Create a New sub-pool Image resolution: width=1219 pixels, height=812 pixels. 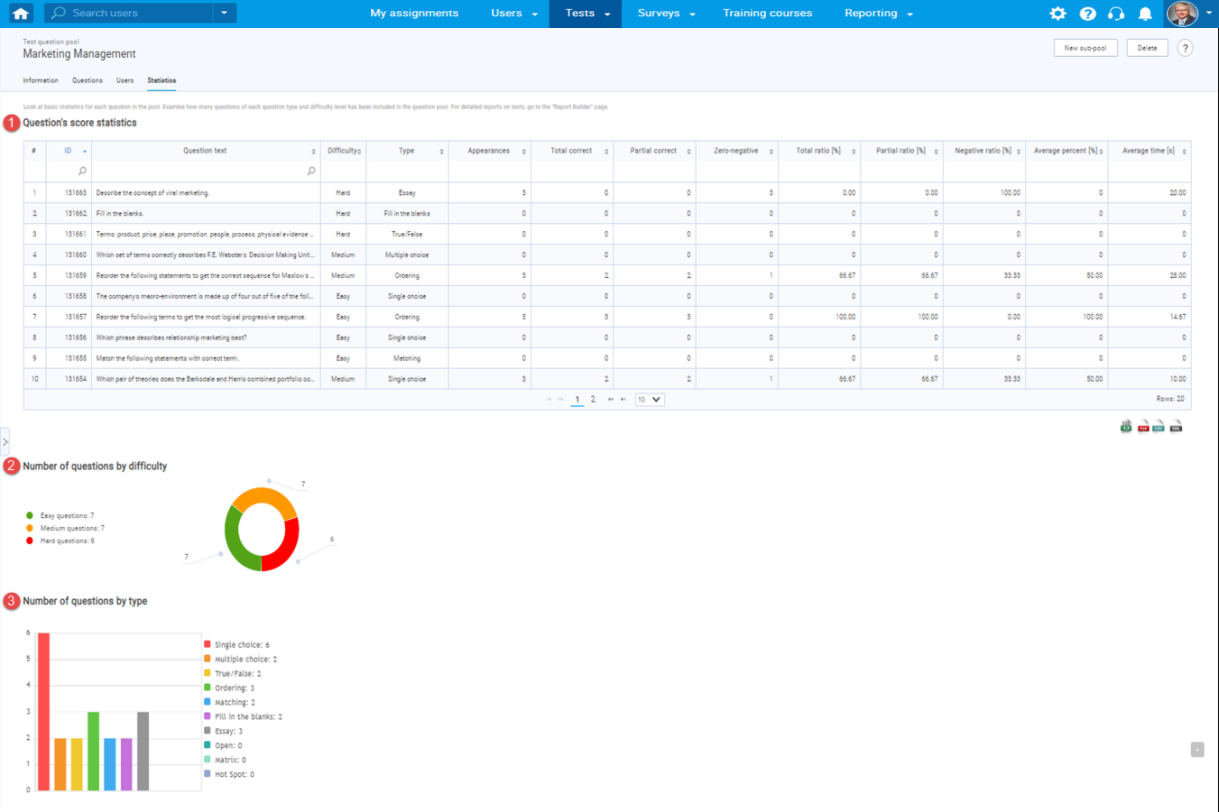tap(1085, 47)
